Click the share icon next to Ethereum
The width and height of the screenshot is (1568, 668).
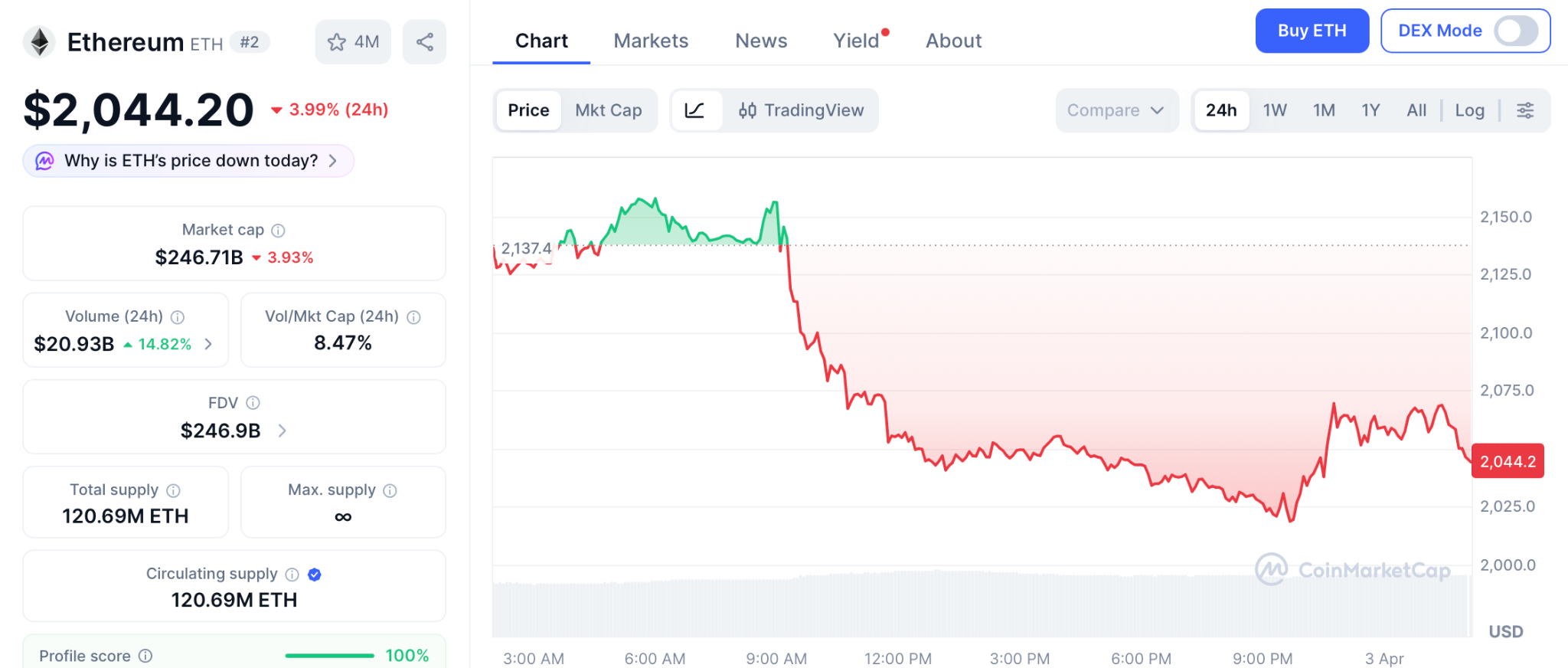[425, 42]
